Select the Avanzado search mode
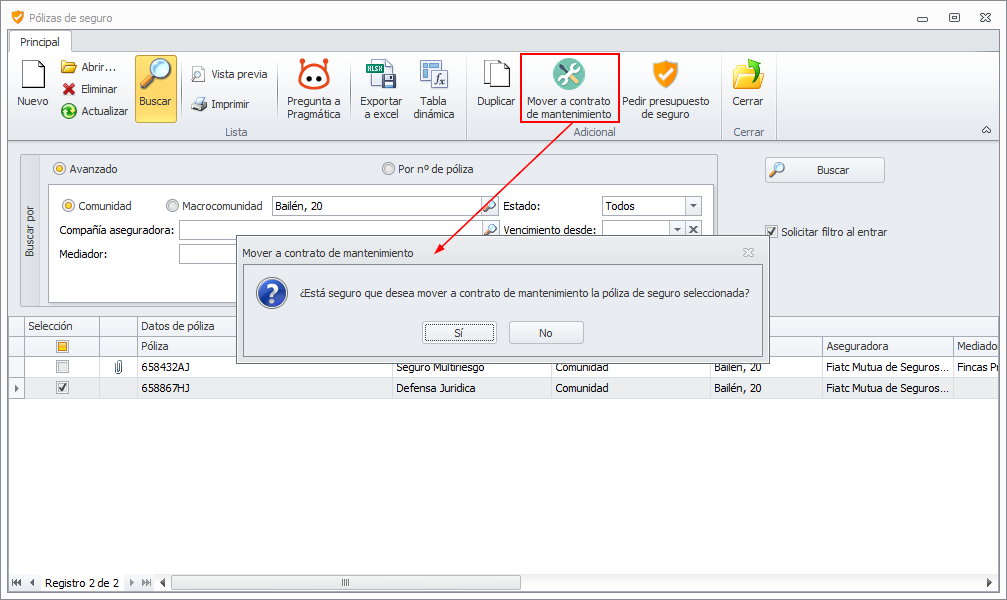The width and height of the screenshot is (1007, 600). [85, 169]
